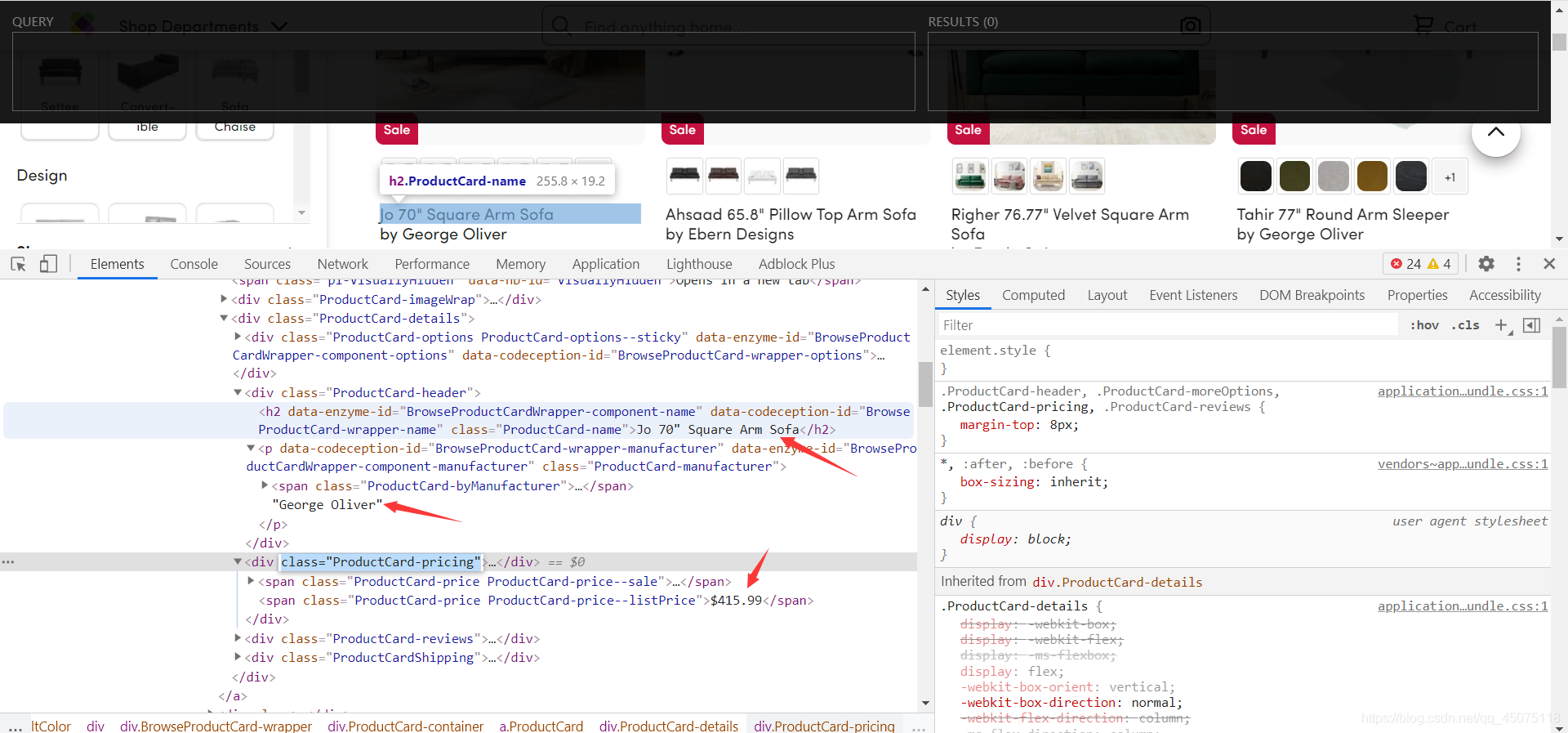Expand ProductCard-price--sale span node
Viewport: 1568px width, 733px height.
pos(251,581)
